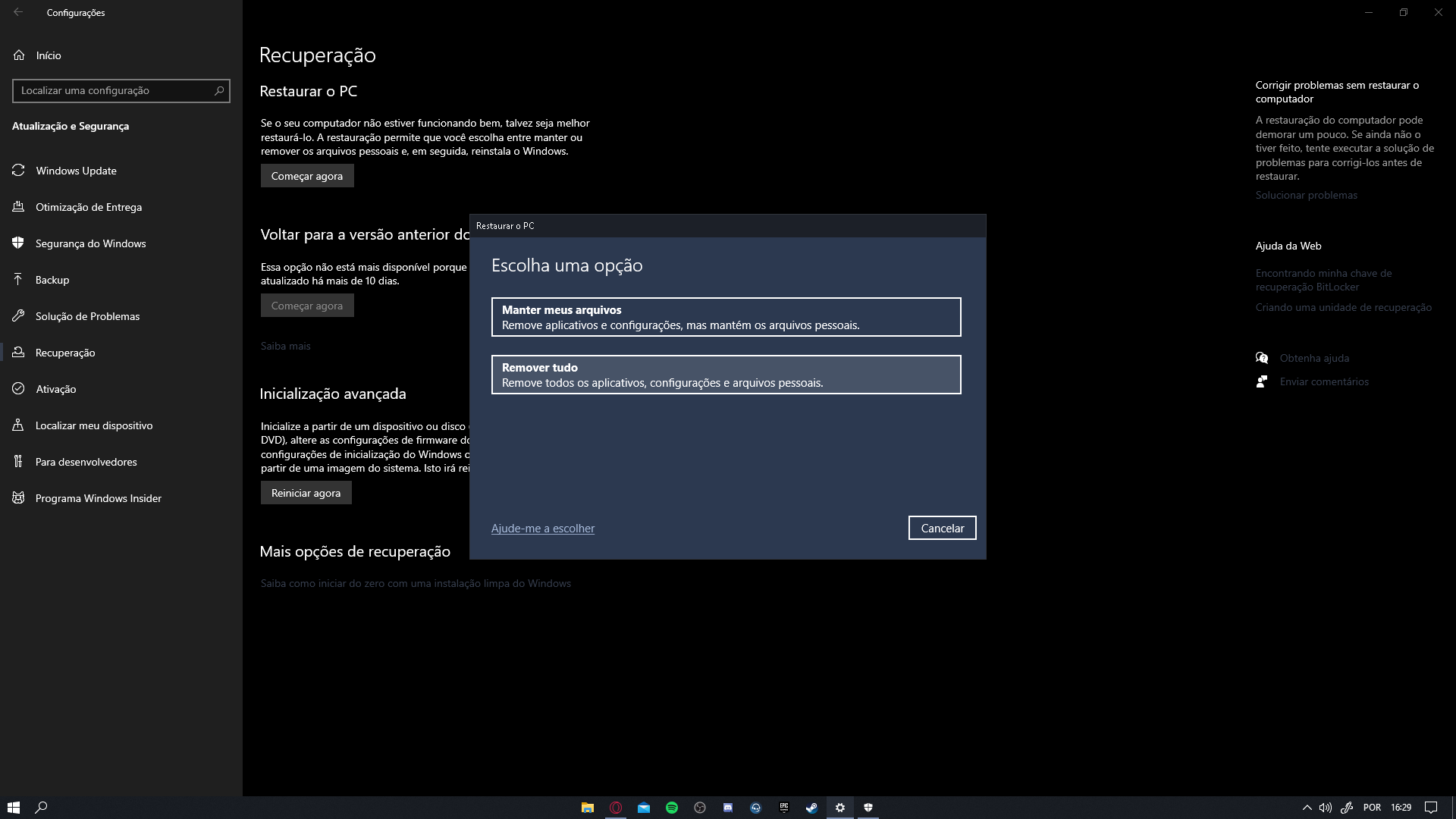1456x819 pixels.
Task: Open 'Saiba mais' link under previous version
Action: click(285, 346)
